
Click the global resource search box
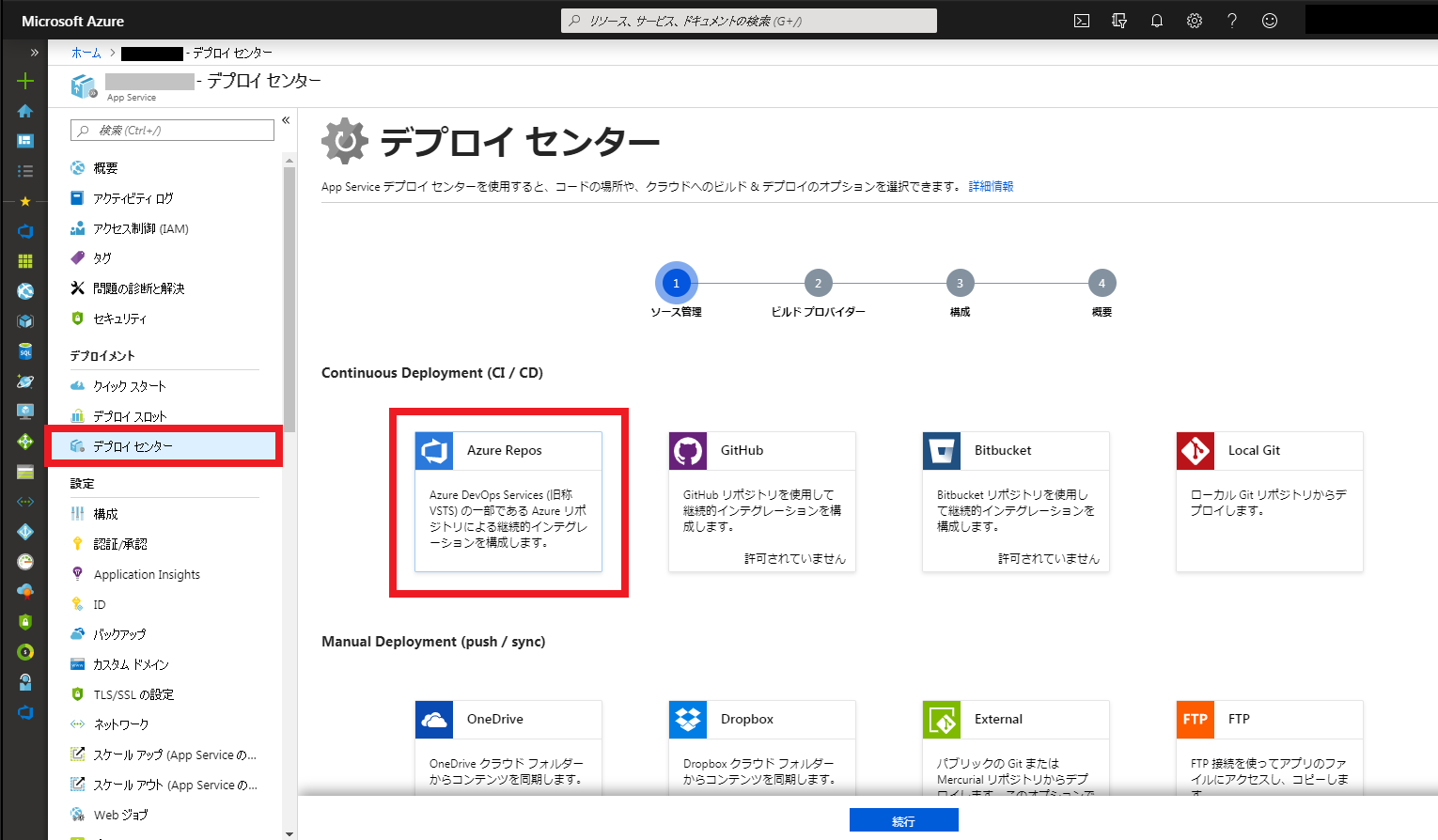tap(749, 21)
